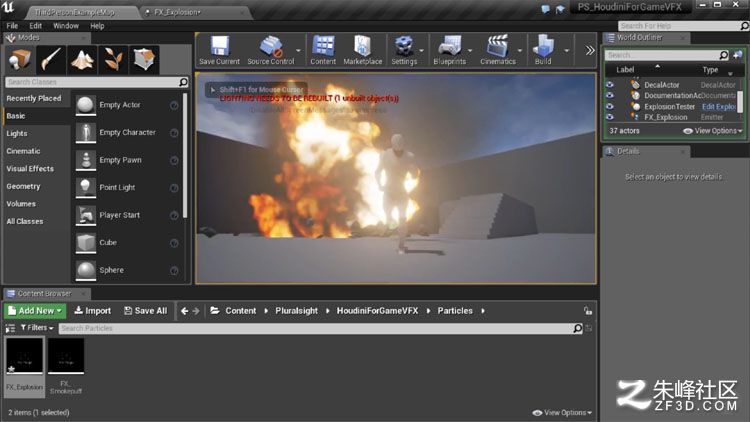Toggle visibility of ExplosionTester
This screenshot has height=422, width=750.
point(609,106)
